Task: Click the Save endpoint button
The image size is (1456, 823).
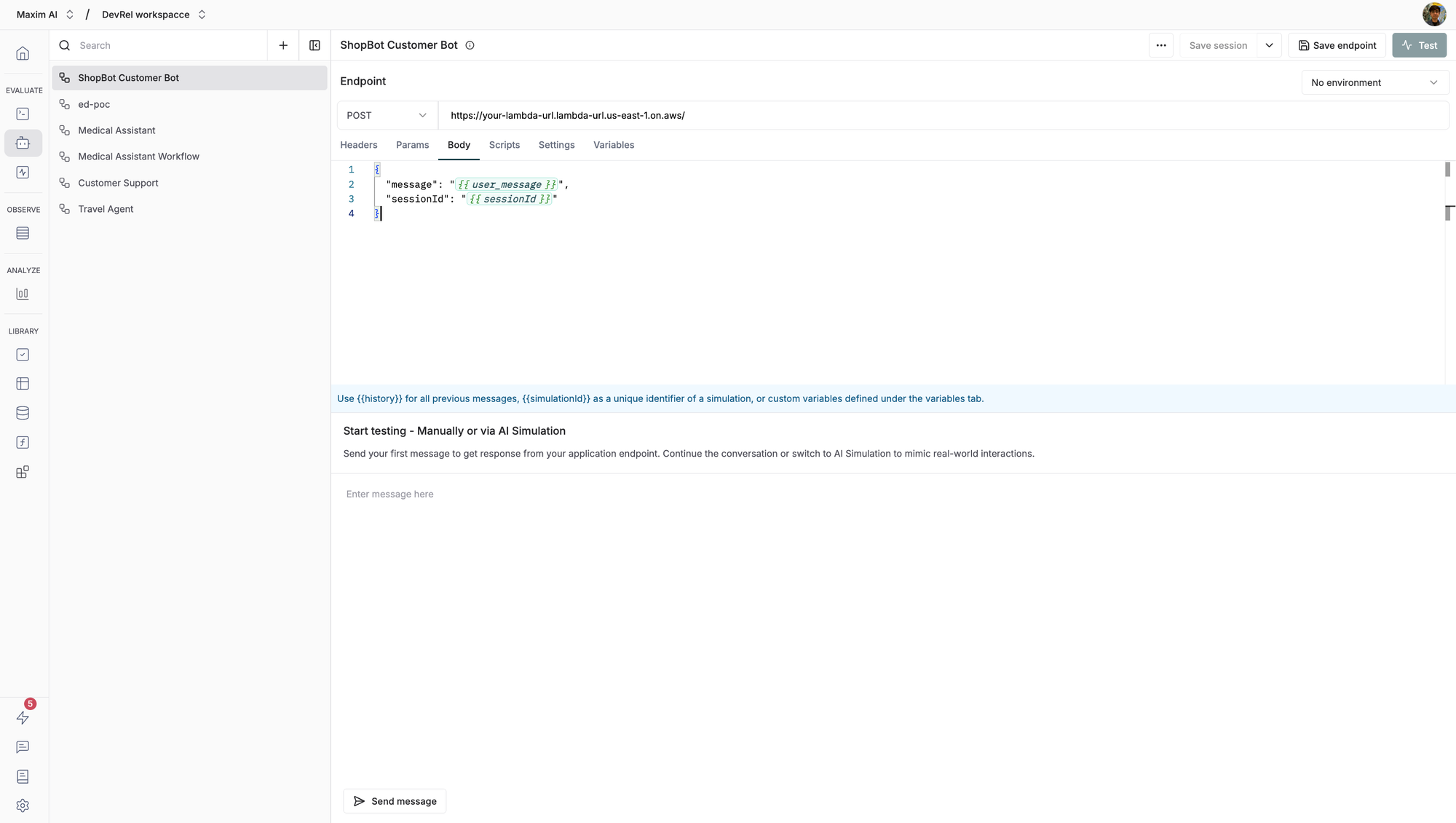Action: click(1337, 45)
